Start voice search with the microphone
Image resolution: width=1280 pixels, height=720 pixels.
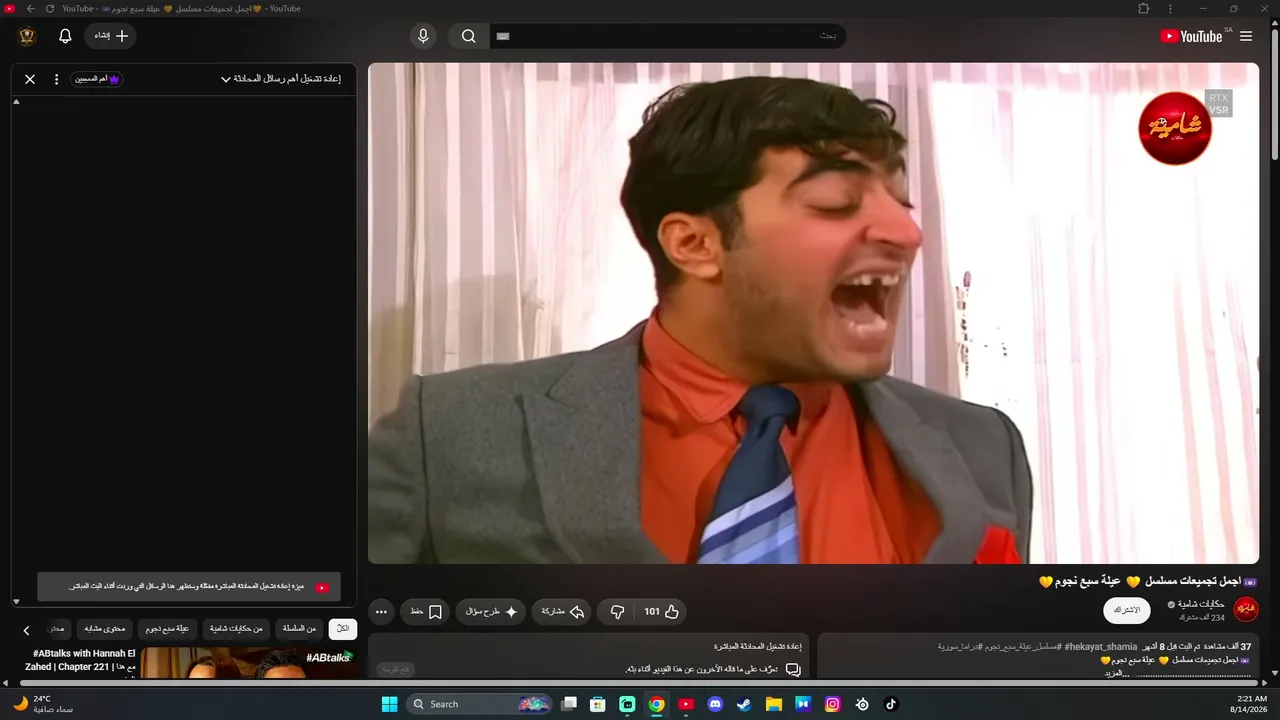click(x=423, y=36)
